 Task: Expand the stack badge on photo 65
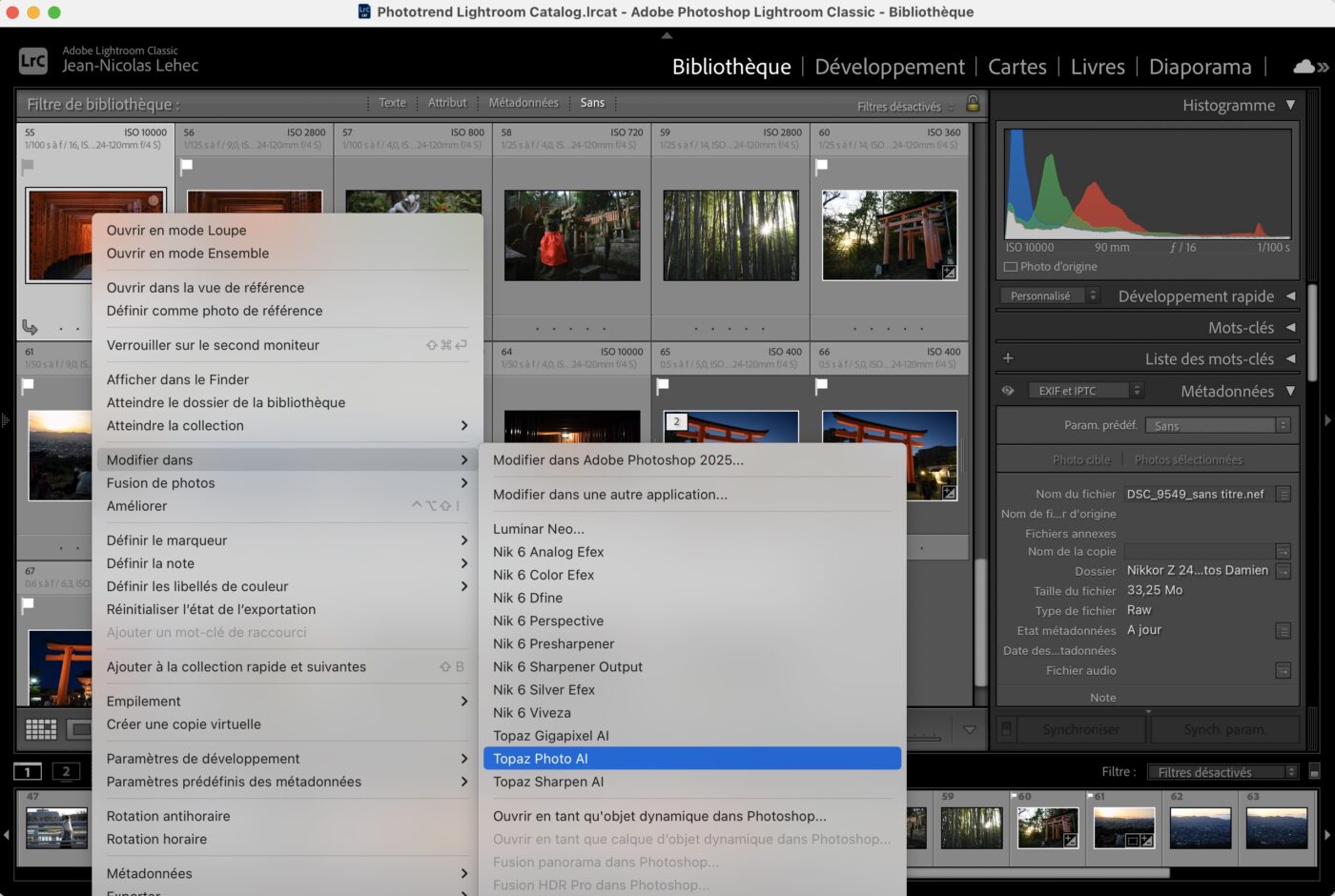coord(677,421)
